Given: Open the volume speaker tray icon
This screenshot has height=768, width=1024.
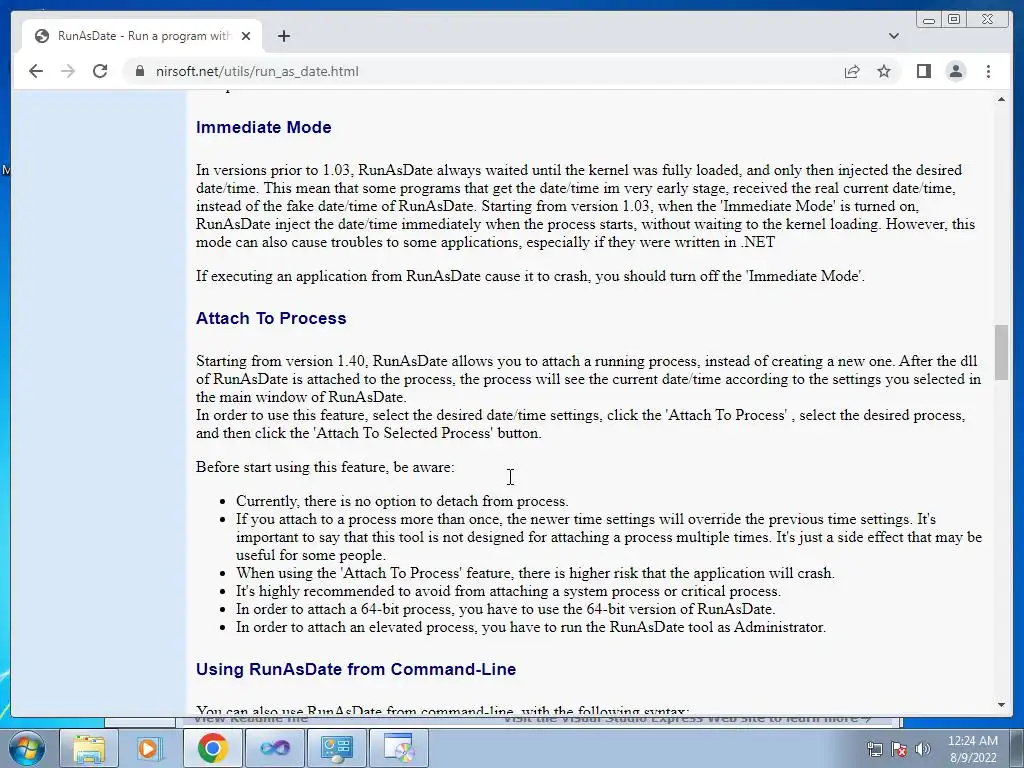Looking at the screenshot, I should click(923, 749).
